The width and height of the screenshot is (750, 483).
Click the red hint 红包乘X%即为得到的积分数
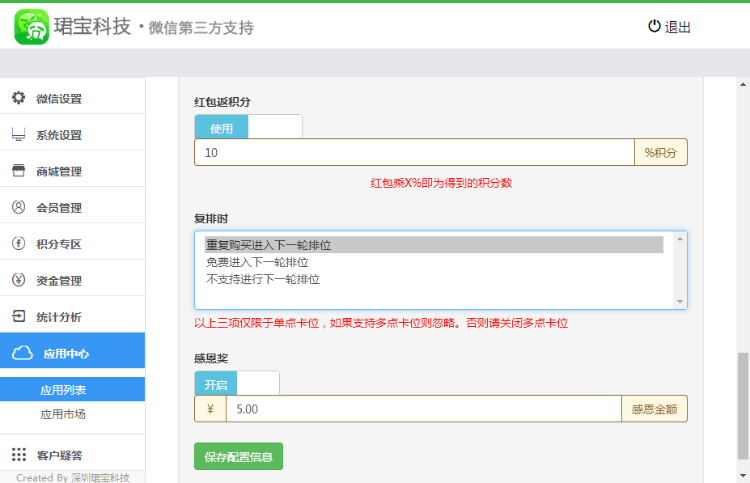[441, 183]
